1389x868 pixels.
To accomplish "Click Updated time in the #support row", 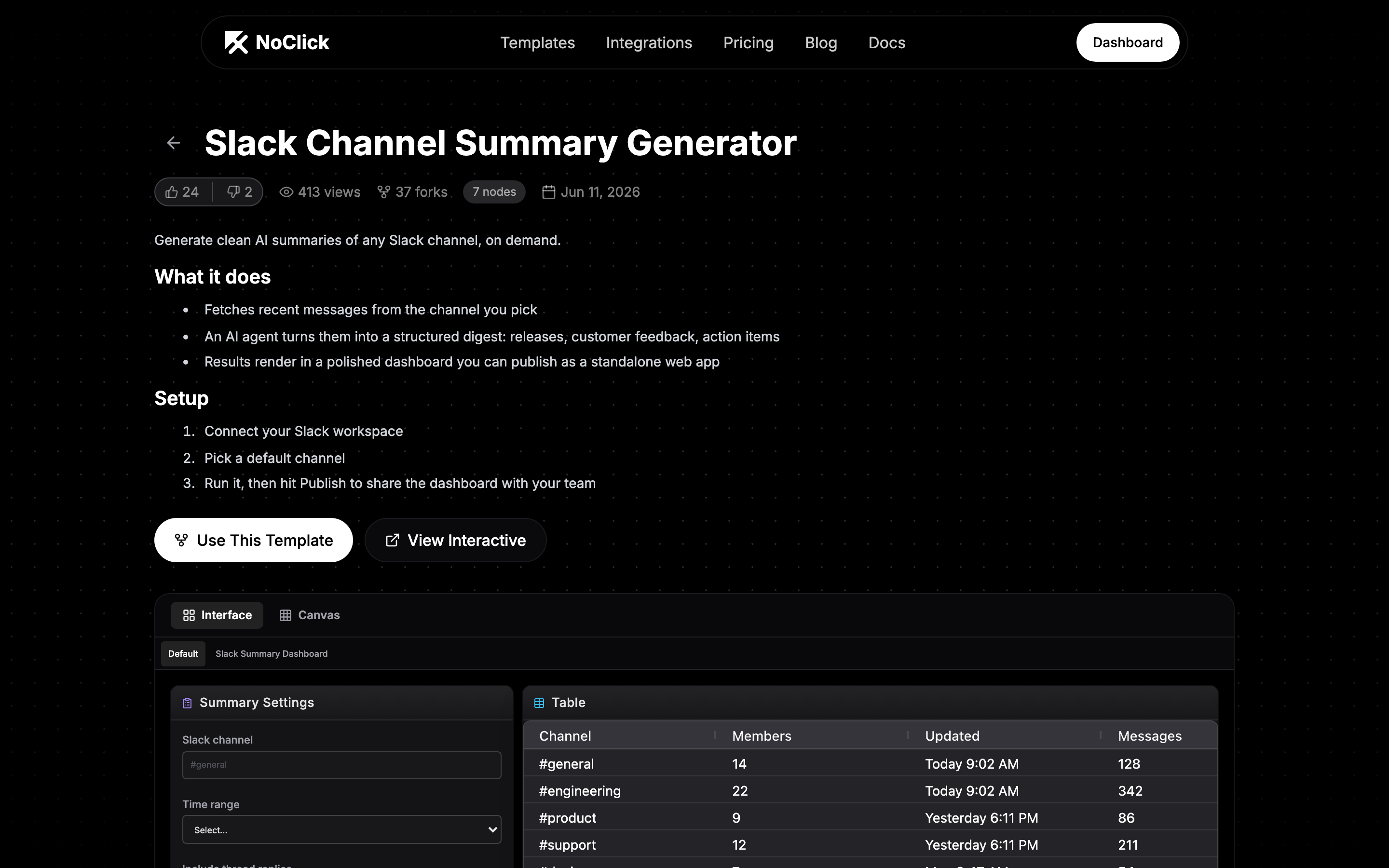I will coord(981,845).
